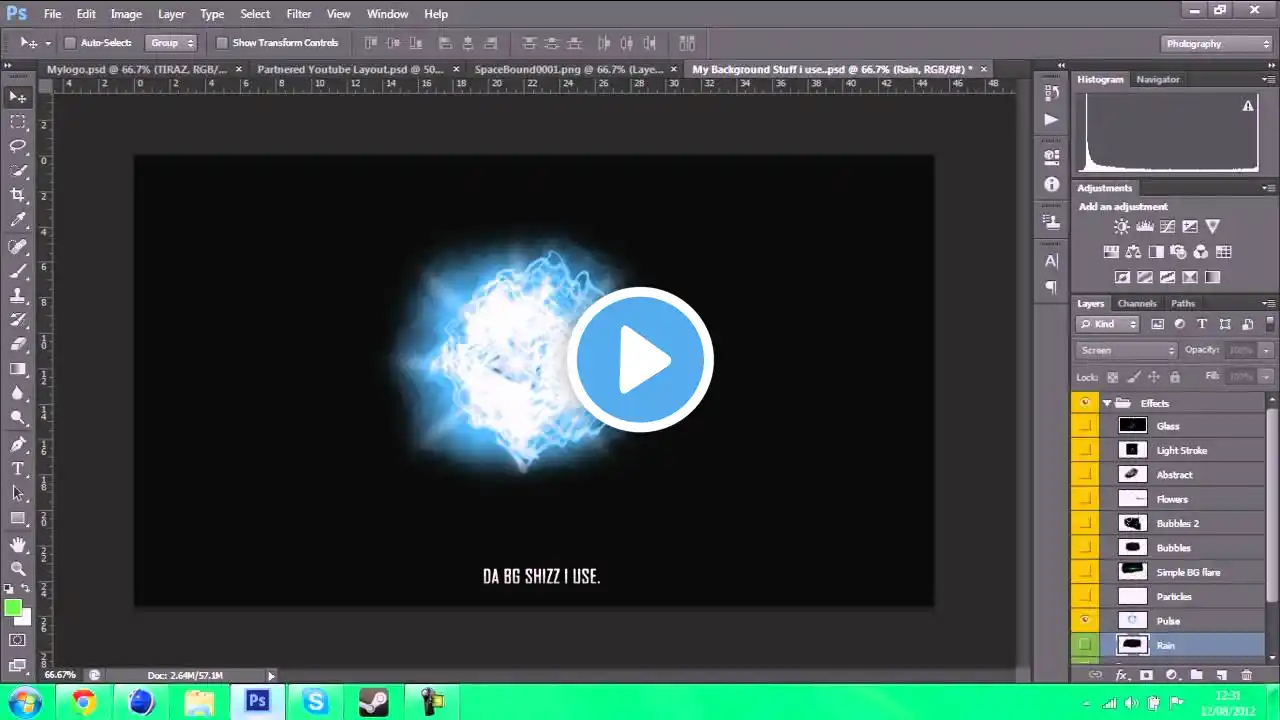This screenshot has width=1280, height=720.
Task: Switch to the Channels tab
Action: (1136, 303)
